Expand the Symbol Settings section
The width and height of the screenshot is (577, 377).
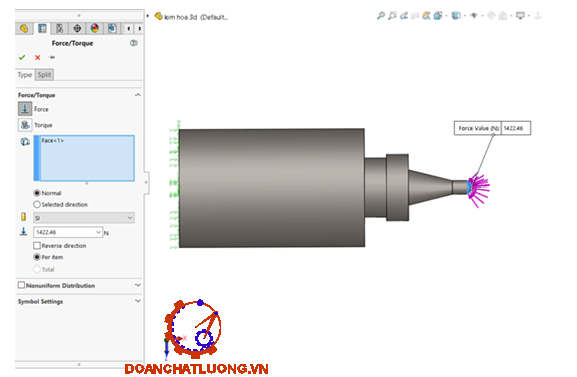point(138,301)
